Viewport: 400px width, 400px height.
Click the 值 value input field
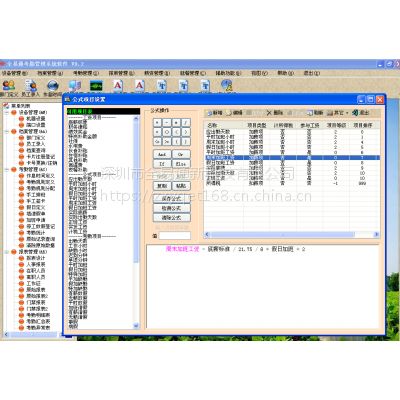tap(175, 236)
